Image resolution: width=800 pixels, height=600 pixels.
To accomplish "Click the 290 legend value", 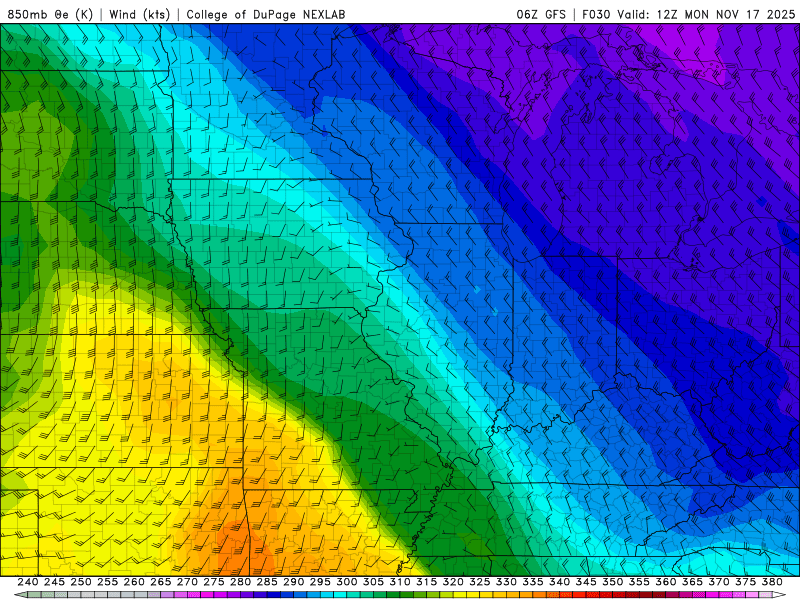I will click(x=293, y=582).
